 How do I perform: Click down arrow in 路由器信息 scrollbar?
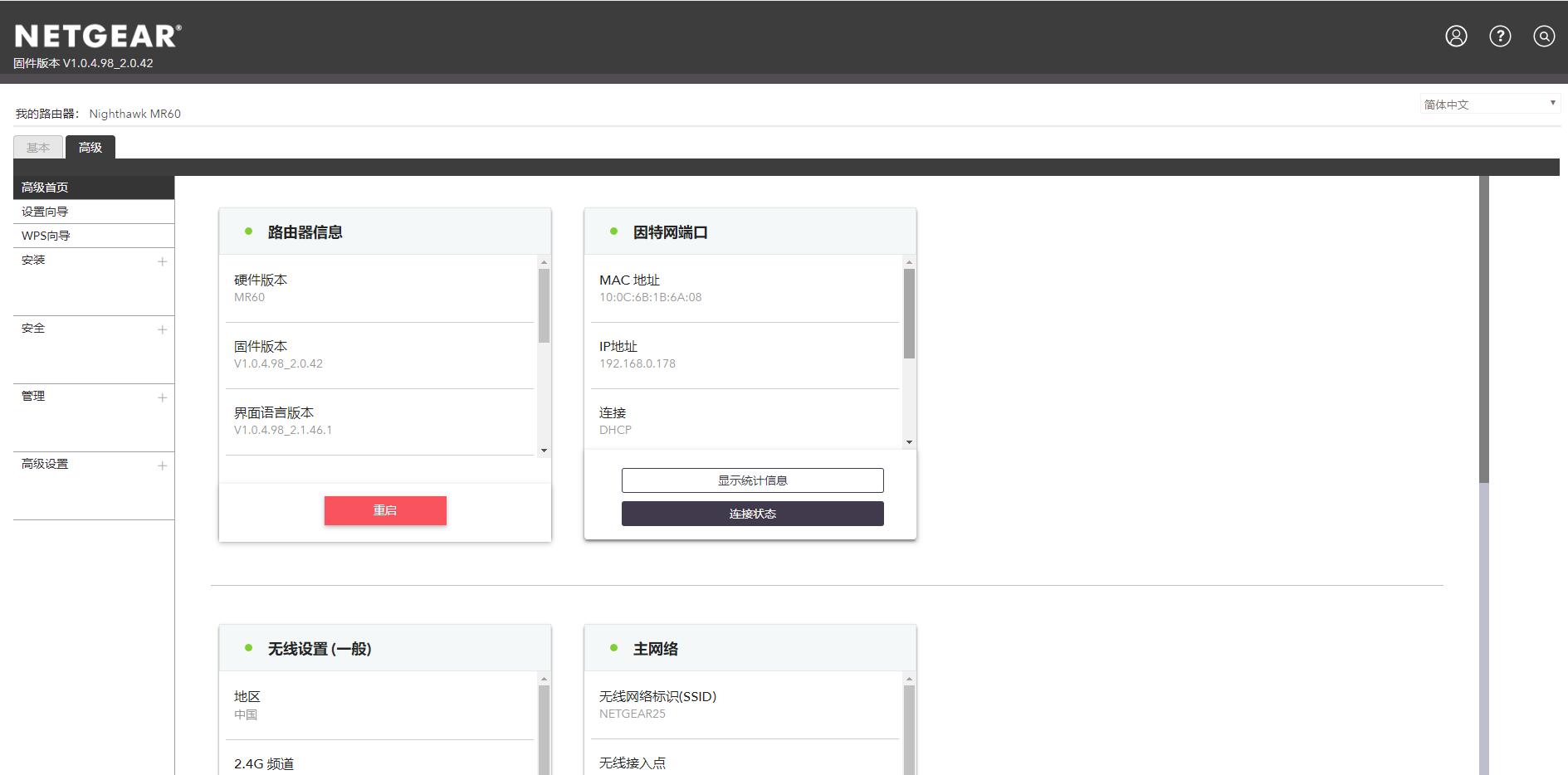point(544,451)
